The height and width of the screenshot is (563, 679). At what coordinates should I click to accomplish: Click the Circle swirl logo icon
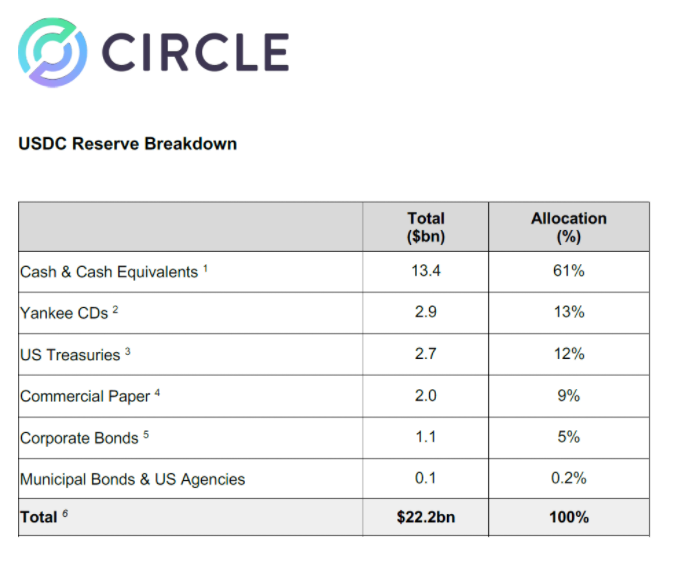click(x=52, y=52)
